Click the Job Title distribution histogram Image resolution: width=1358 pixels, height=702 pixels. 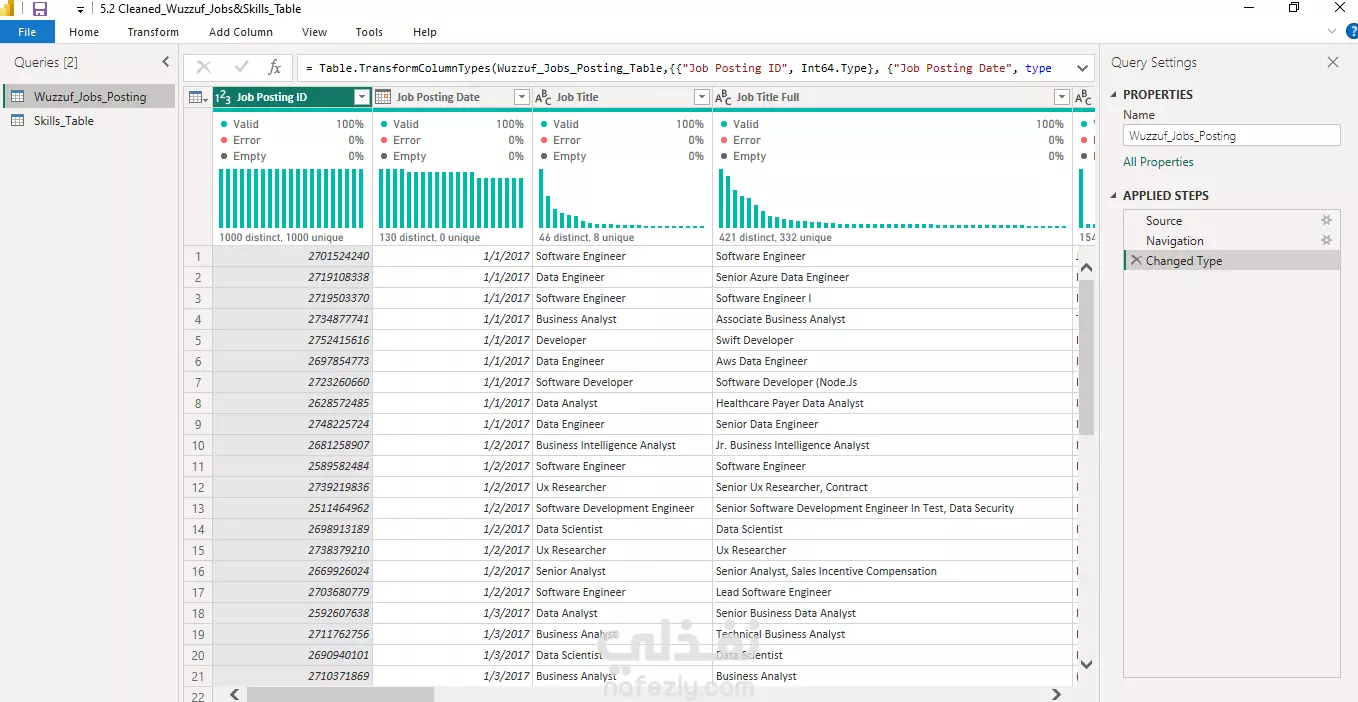(x=622, y=198)
